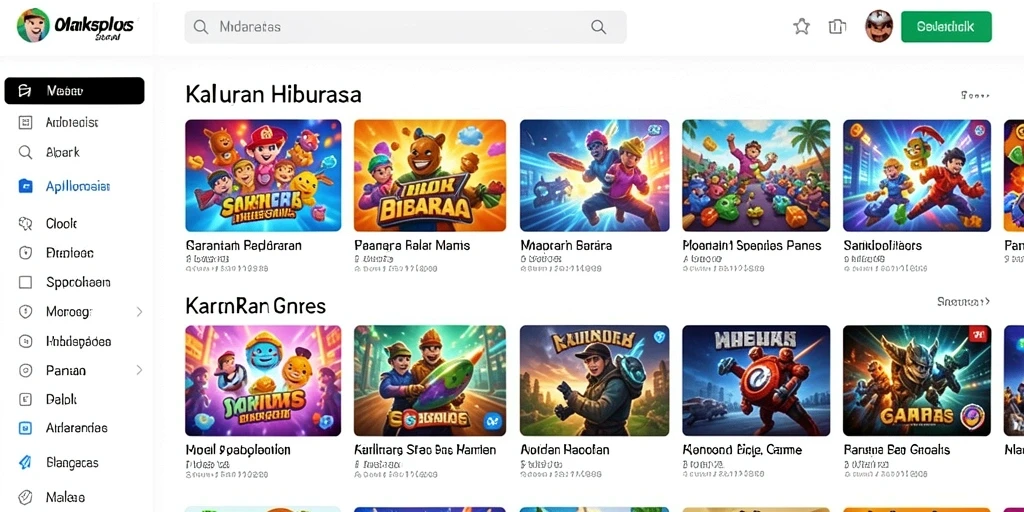The width and height of the screenshot is (1024, 512).
Task: Open the Aoidan Hacoian game thumbnail
Action: [594, 381]
